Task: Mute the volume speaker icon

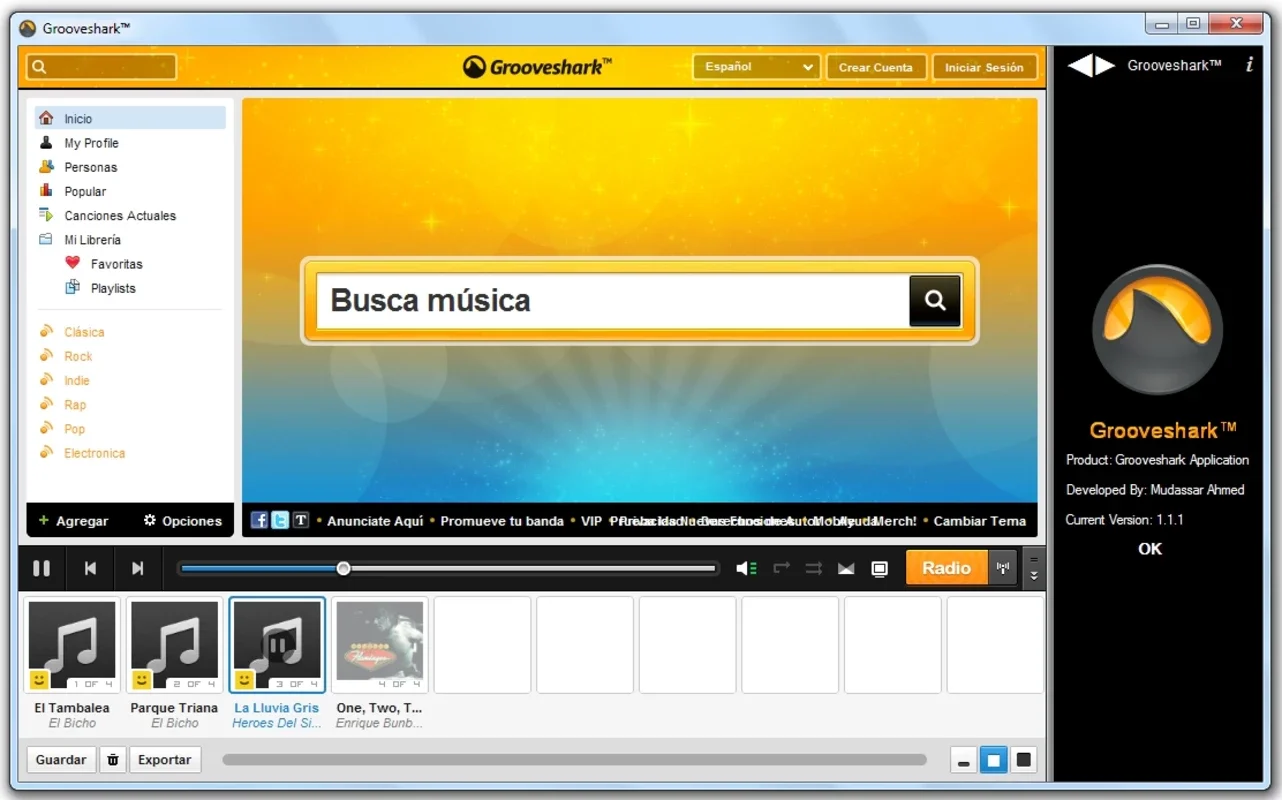Action: [746, 568]
